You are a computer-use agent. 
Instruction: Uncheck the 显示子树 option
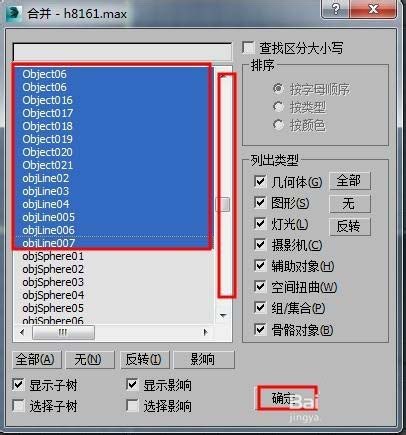(x=18, y=385)
